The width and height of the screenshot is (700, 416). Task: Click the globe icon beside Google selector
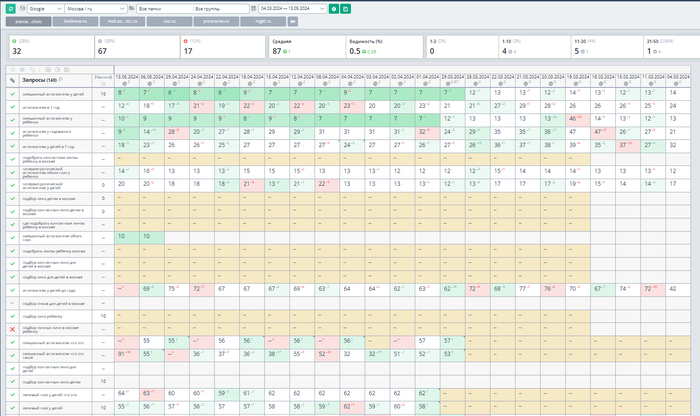click(22, 8)
